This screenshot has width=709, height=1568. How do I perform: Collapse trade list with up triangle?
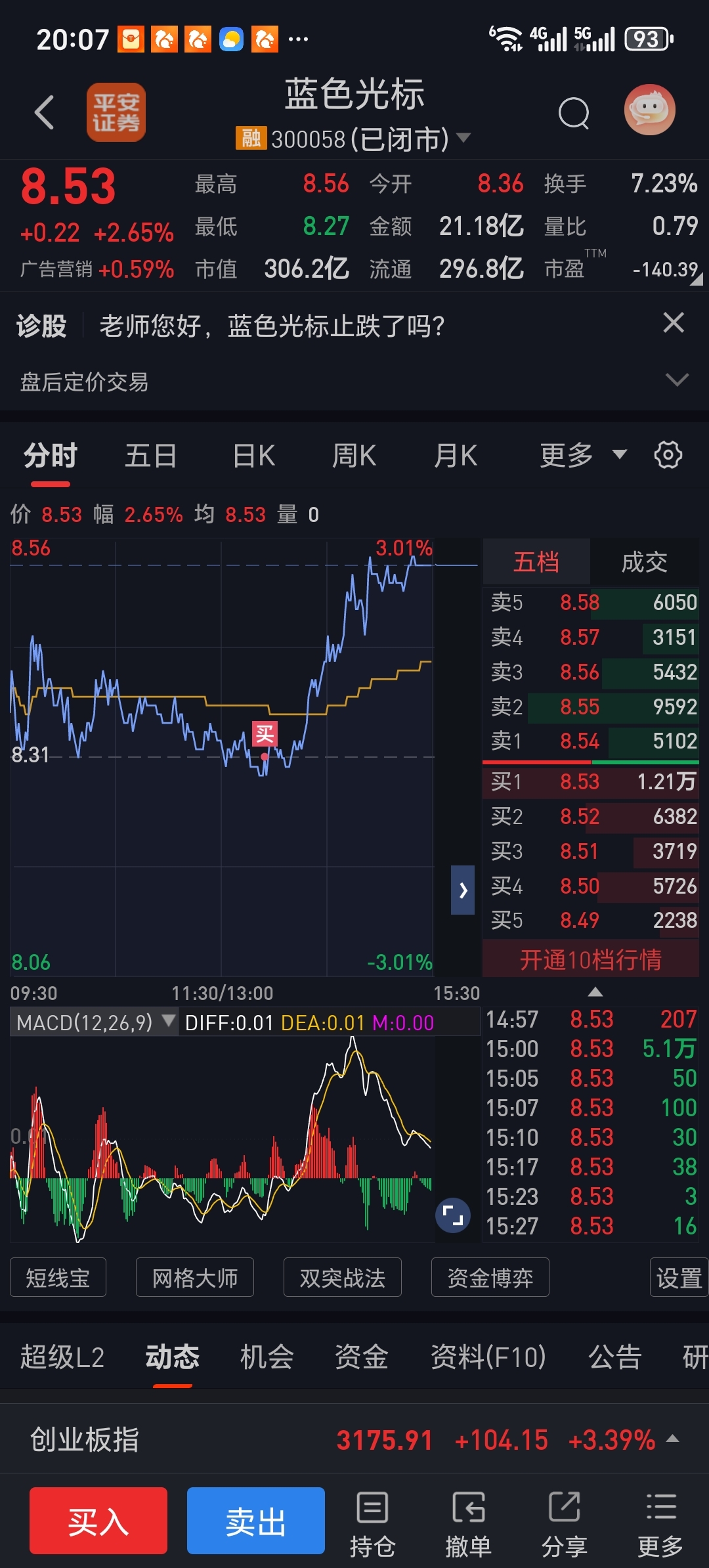point(595,991)
